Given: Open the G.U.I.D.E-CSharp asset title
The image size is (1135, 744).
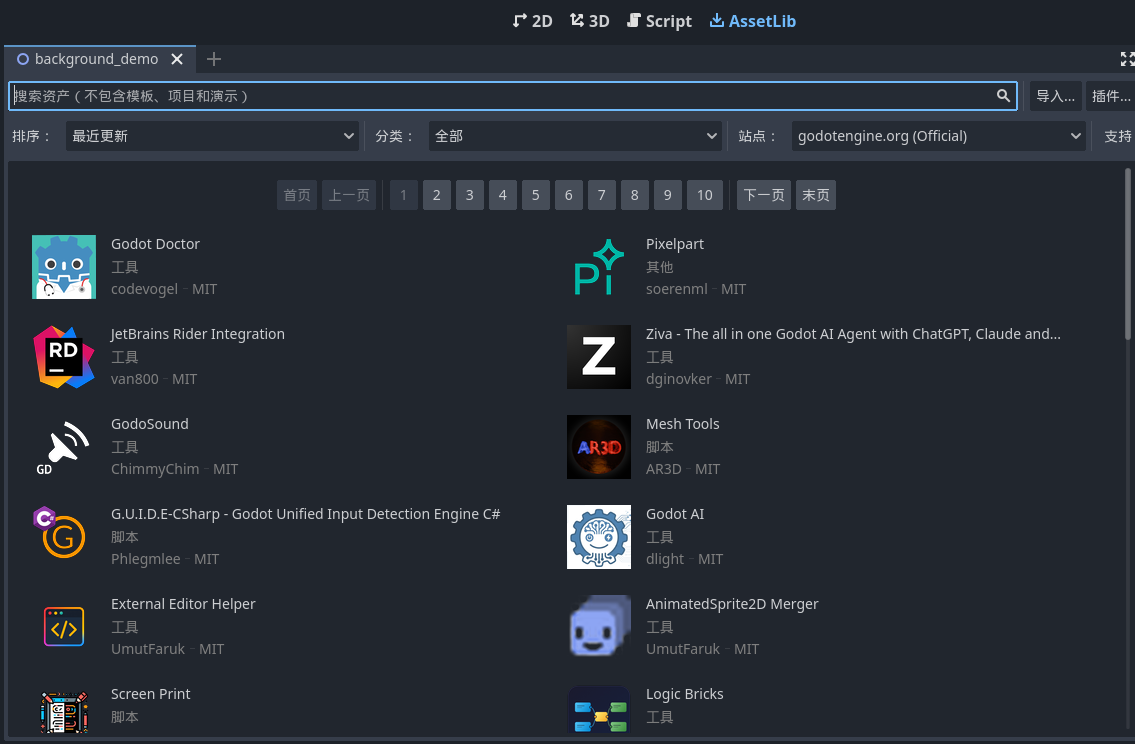Looking at the screenshot, I should point(305,514).
